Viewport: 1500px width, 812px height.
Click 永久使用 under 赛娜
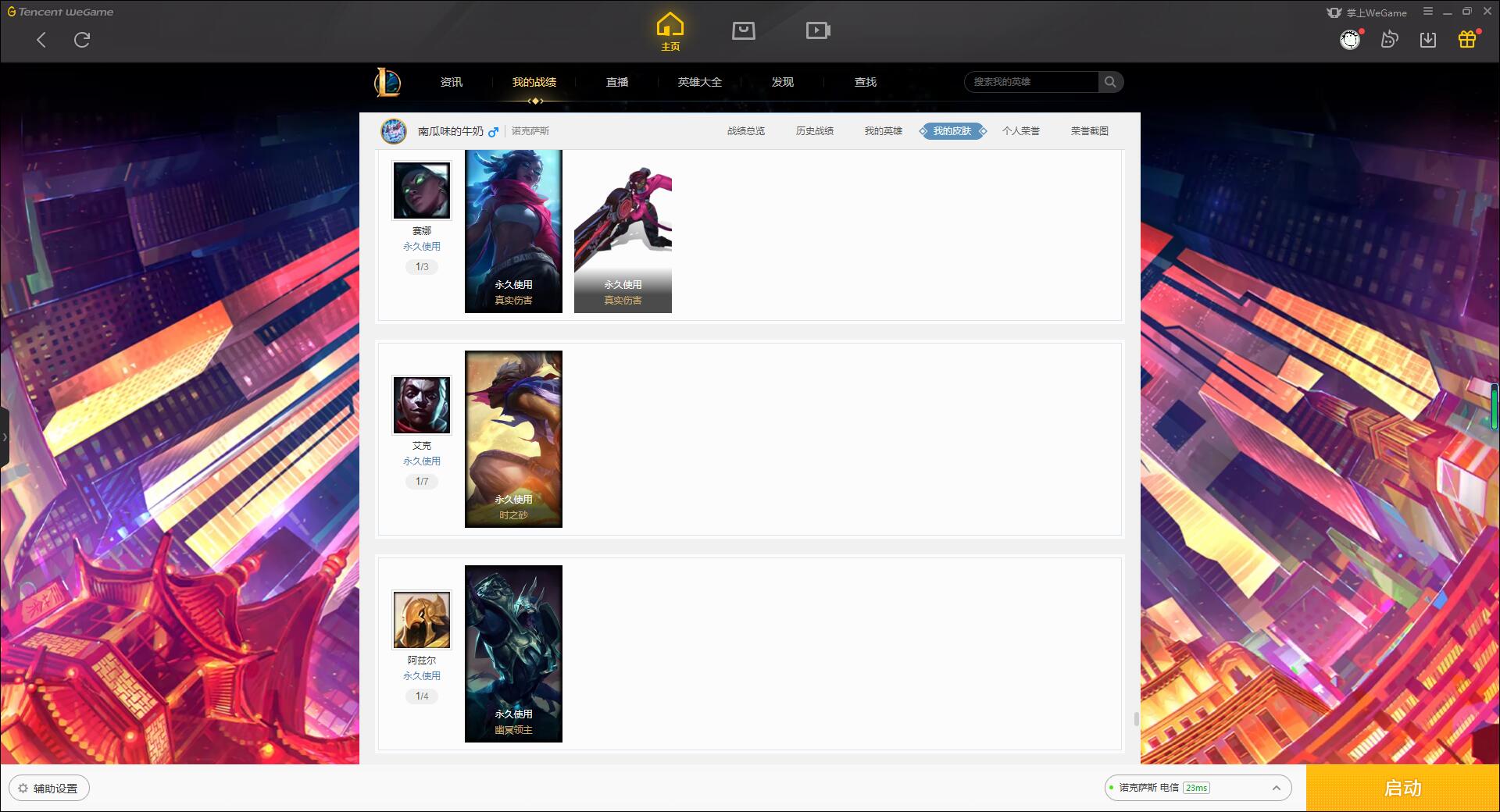coord(422,246)
